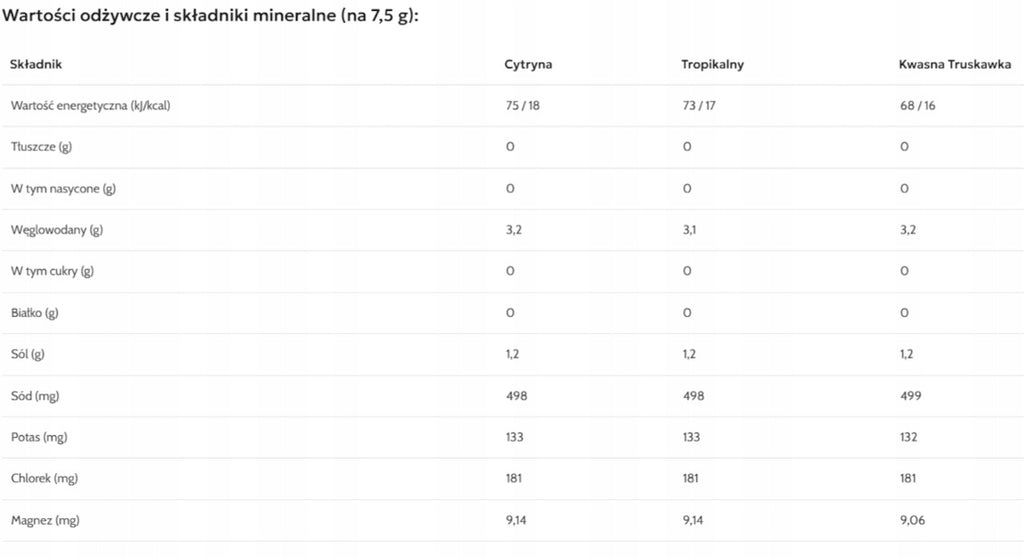This screenshot has height=558, width=1024.
Task: Click the 499 sodium value for Truskawka
Action: pyautogui.click(x=910, y=396)
